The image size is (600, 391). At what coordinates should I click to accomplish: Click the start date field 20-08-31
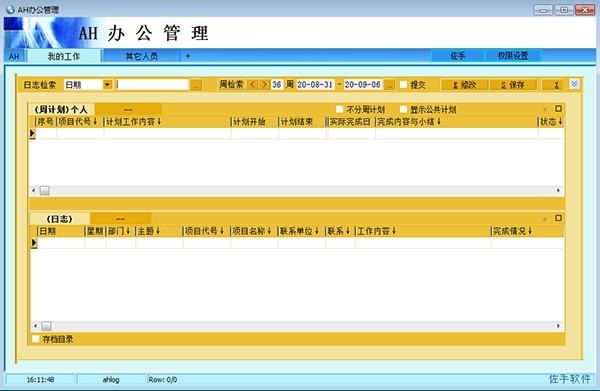pyautogui.click(x=315, y=85)
